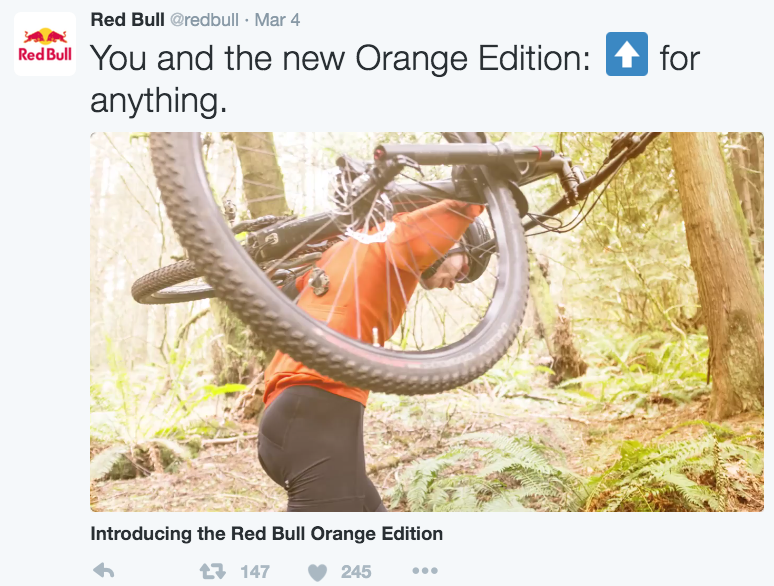
Task: Click the word anything in the tweet
Action: coord(158,101)
